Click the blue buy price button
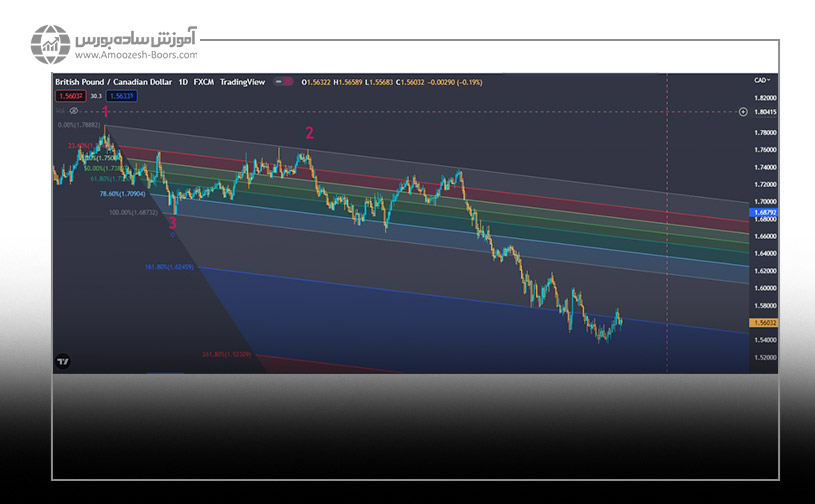Viewport: 815px width, 504px height. coord(123,96)
